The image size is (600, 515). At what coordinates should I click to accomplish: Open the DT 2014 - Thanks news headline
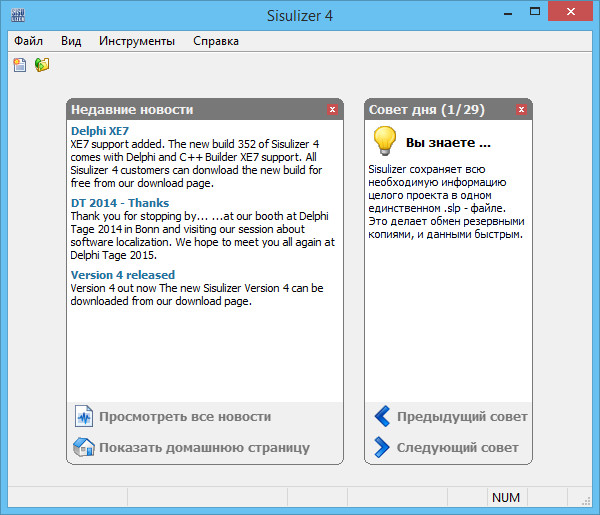(120, 203)
